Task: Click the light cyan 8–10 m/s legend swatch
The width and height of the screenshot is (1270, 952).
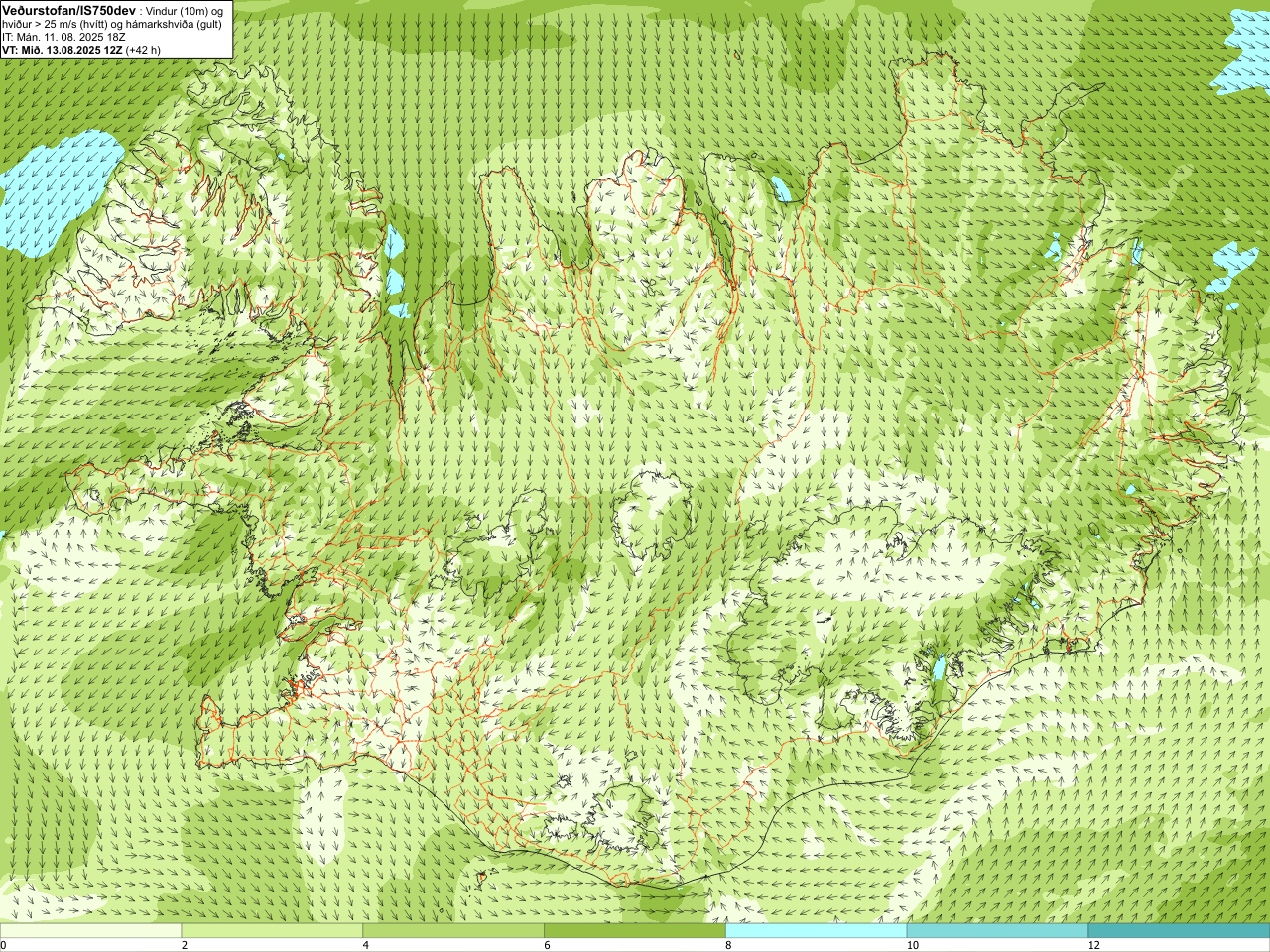Action: tap(817, 931)
